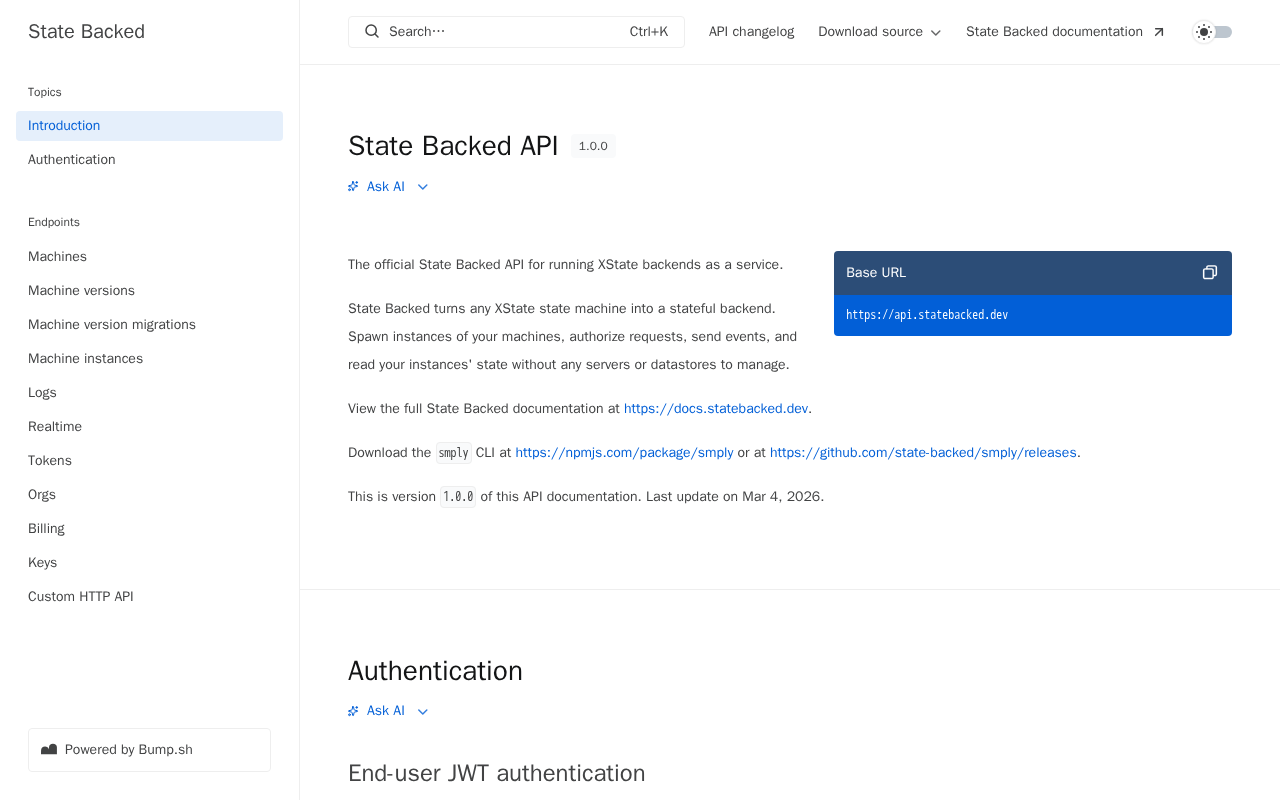
Task: Open the API changelog page
Action: tap(751, 32)
